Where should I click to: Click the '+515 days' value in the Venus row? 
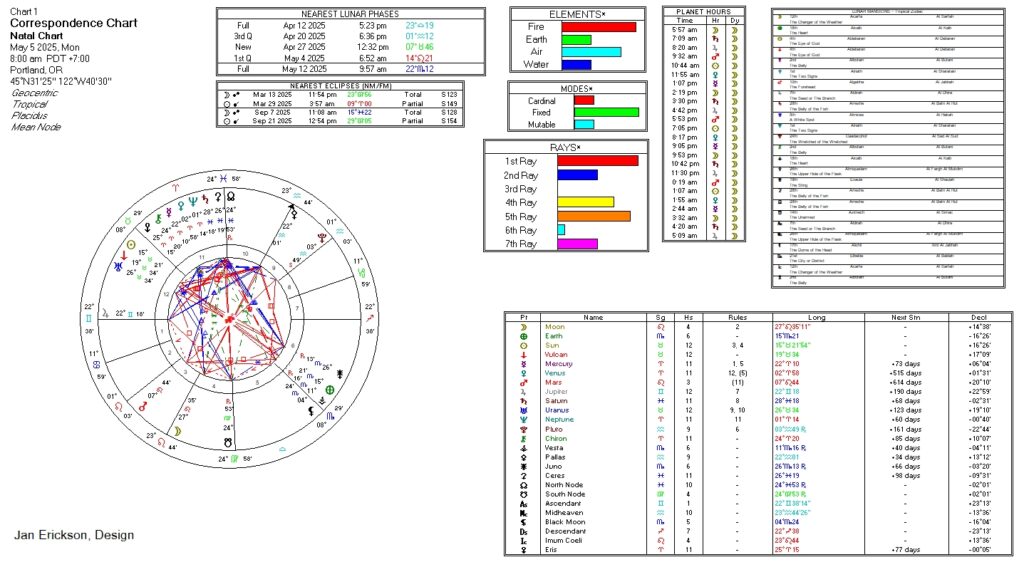pos(906,373)
